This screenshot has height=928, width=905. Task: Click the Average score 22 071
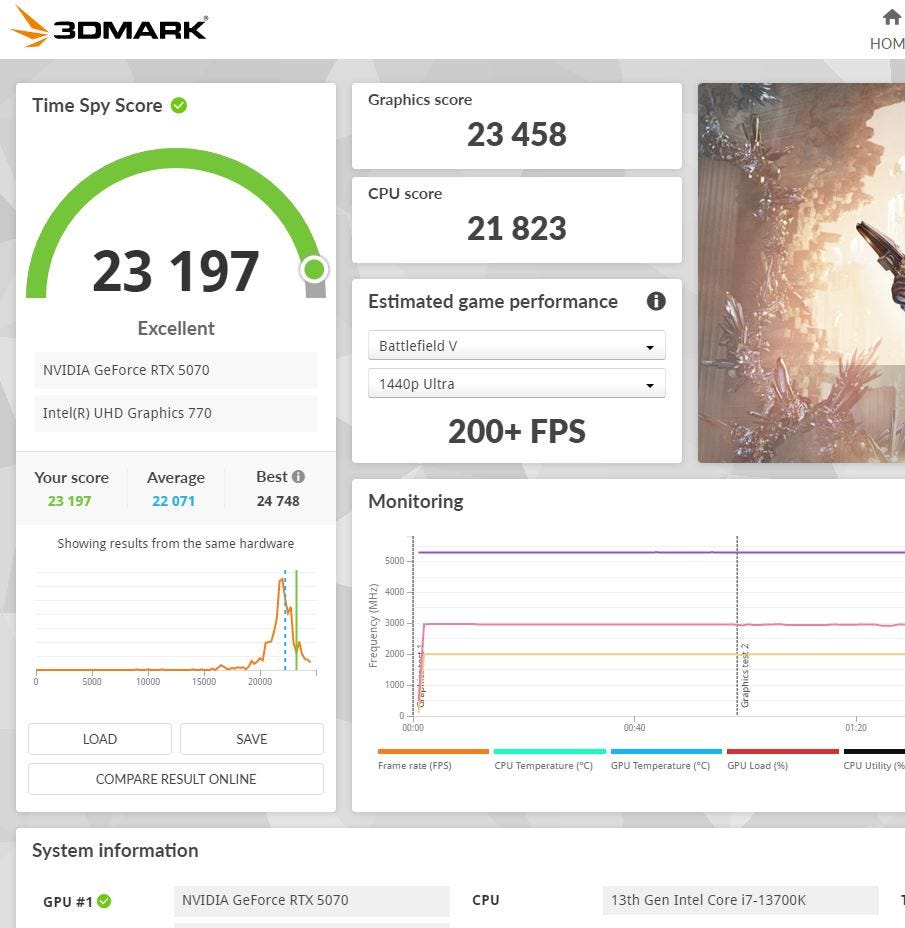[x=173, y=501]
